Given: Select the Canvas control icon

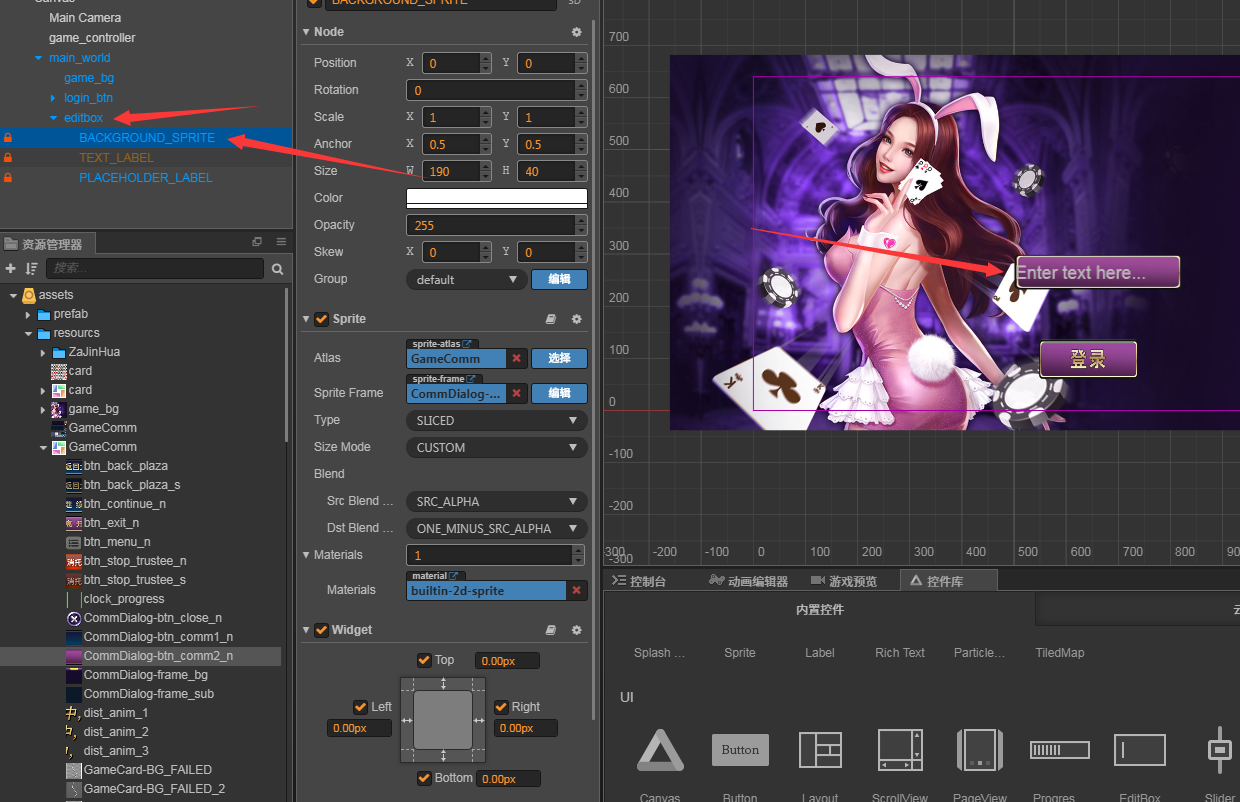Looking at the screenshot, I should point(660,750).
